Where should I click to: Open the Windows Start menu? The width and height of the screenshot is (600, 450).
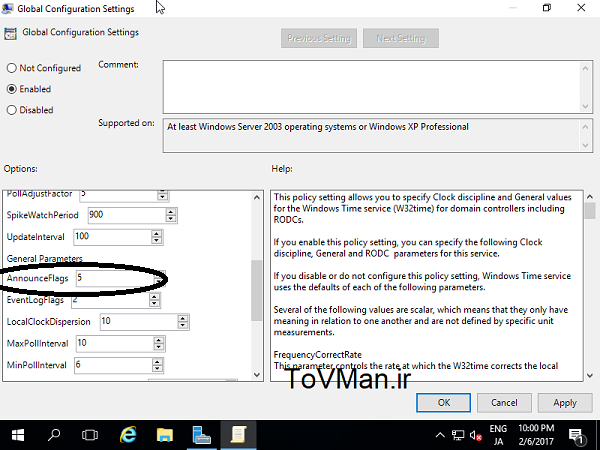pos(18,435)
